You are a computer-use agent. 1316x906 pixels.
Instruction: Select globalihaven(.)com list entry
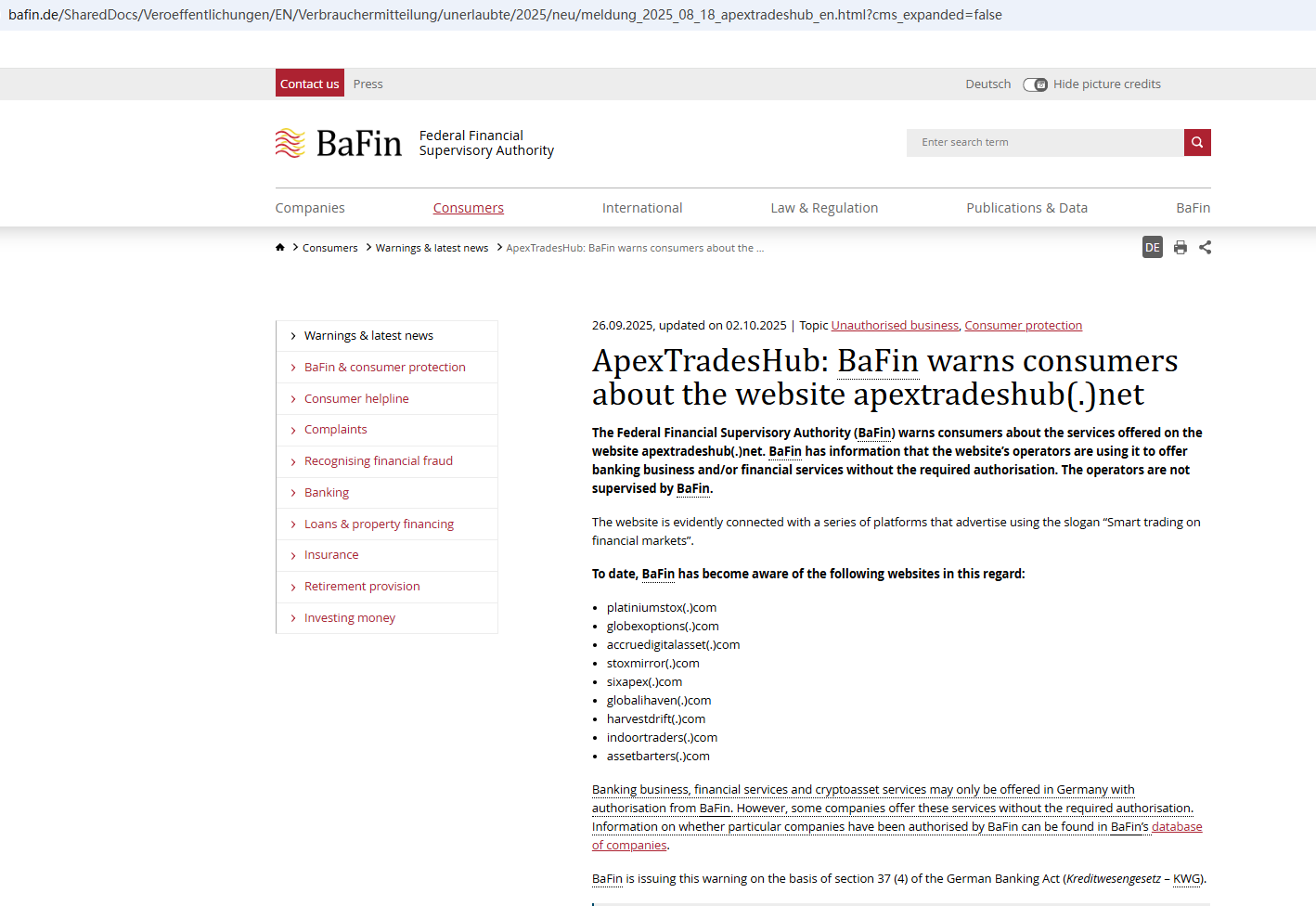(x=659, y=701)
